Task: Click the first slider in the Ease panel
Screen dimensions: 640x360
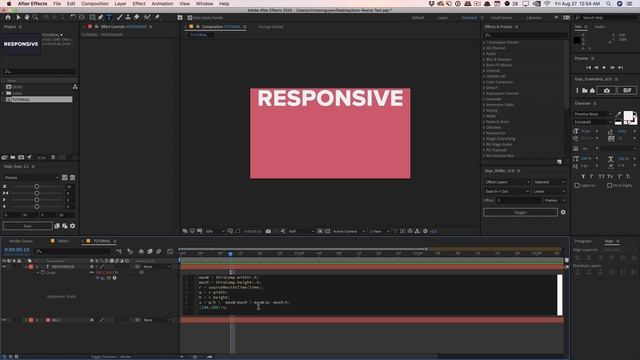Action: point(37,187)
